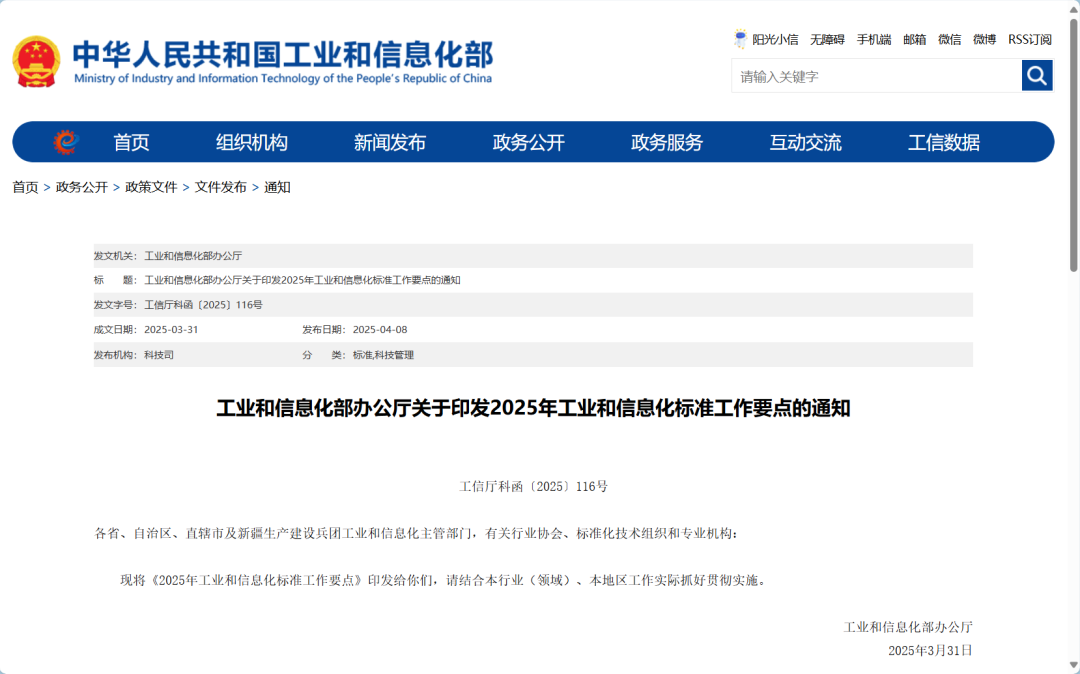The height and width of the screenshot is (674, 1080).
Task: Go to 新闻发布 section
Action: pyautogui.click(x=390, y=143)
